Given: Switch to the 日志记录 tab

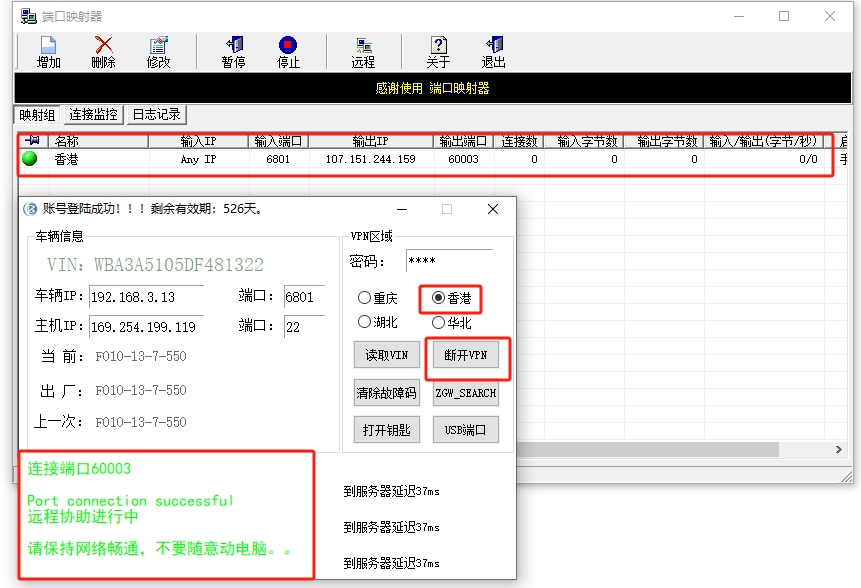Looking at the screenshot, I should 157,115.
